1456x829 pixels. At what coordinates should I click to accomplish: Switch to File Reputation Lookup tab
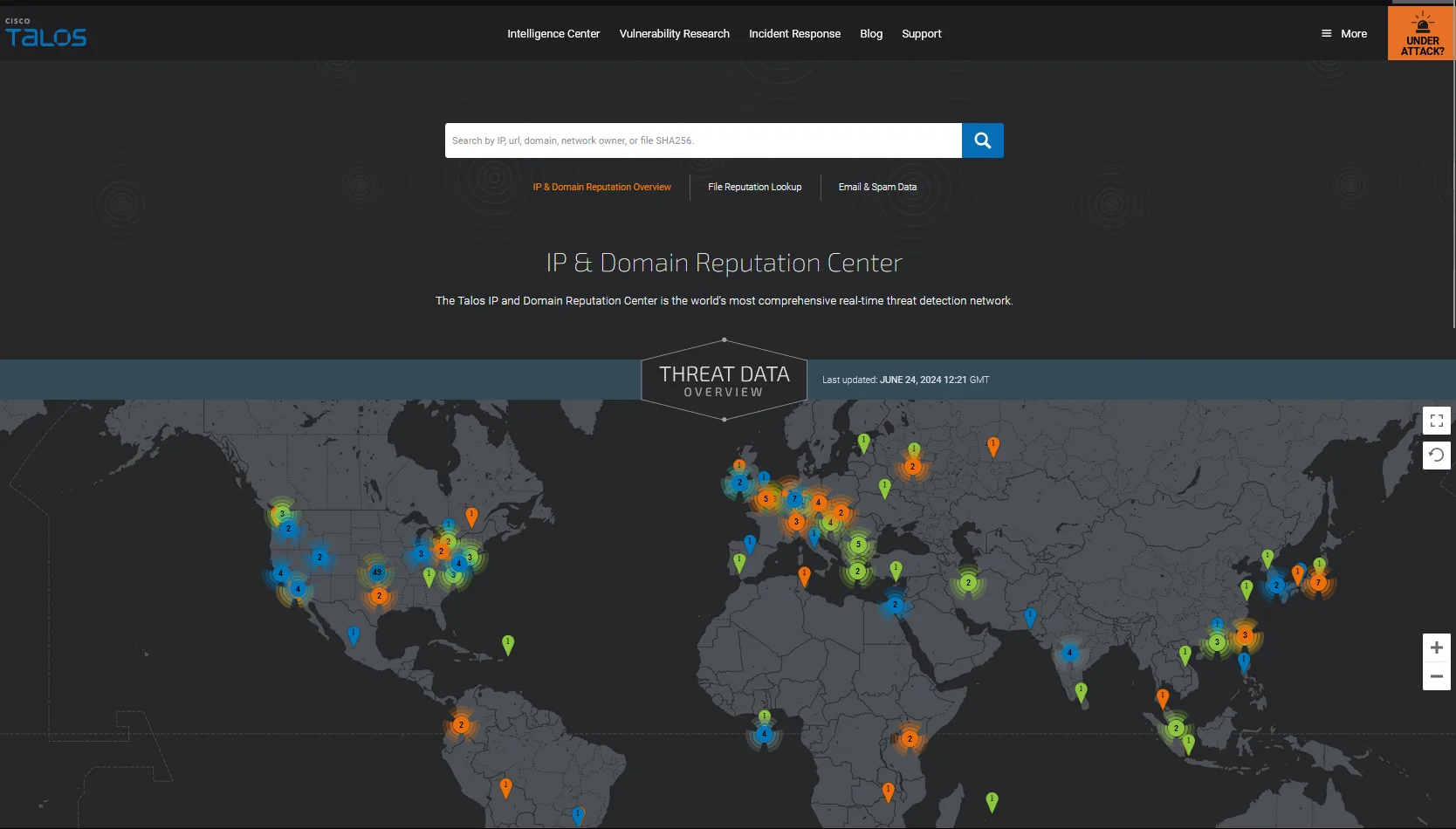754,187
